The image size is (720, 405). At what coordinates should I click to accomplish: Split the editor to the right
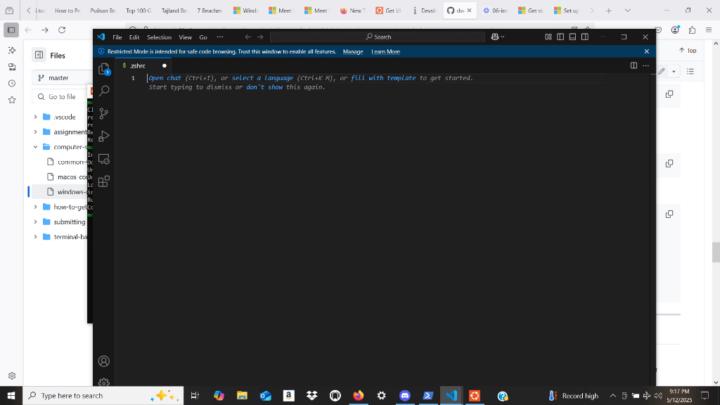click(x=633, y=65)
